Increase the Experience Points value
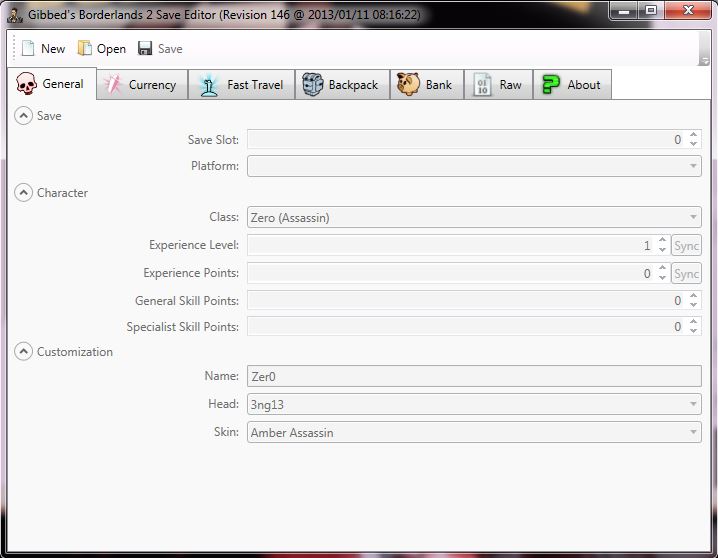The image size is (718, 558). pyautogui.click(x=662, y=268)
